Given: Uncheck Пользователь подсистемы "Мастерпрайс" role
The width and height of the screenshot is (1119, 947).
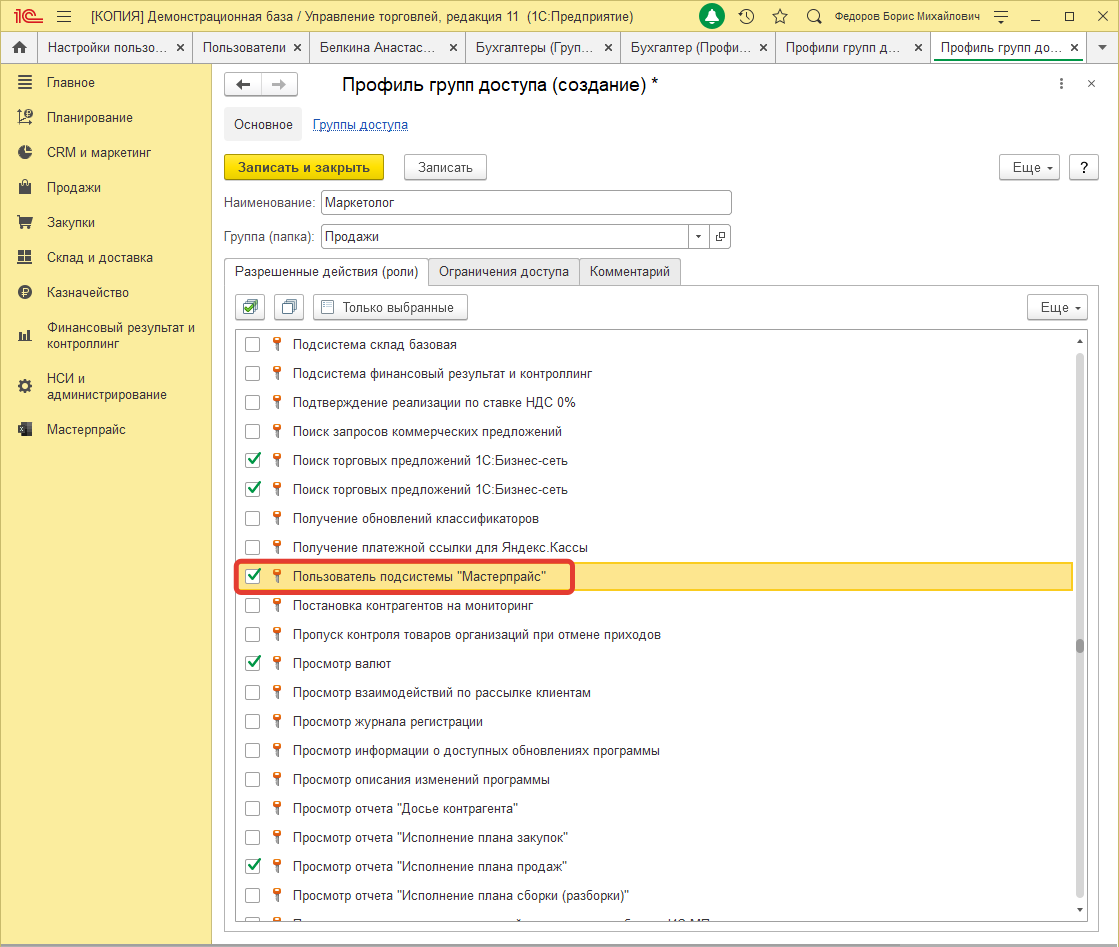Looking at the screenshot, I should coord(253,576).
